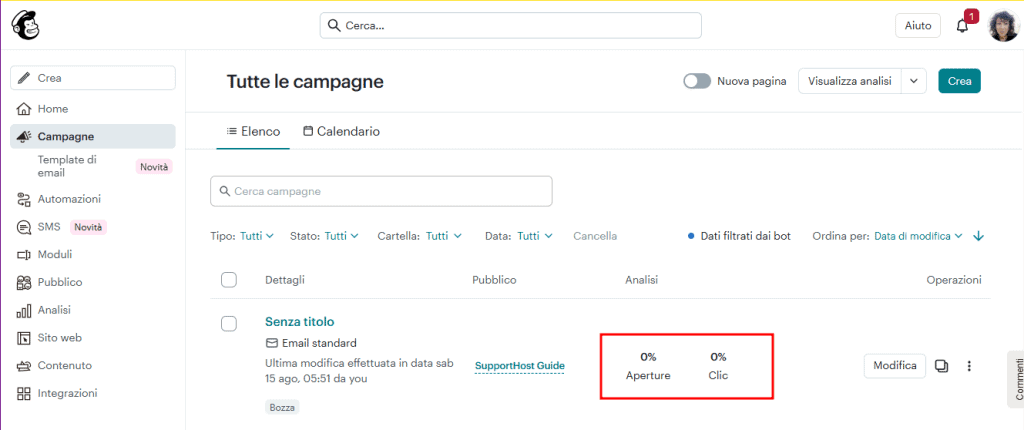Click the SMS chat bubble icon
The width and height of the screenshot is (1024, 430).
(x=24, y=227)
